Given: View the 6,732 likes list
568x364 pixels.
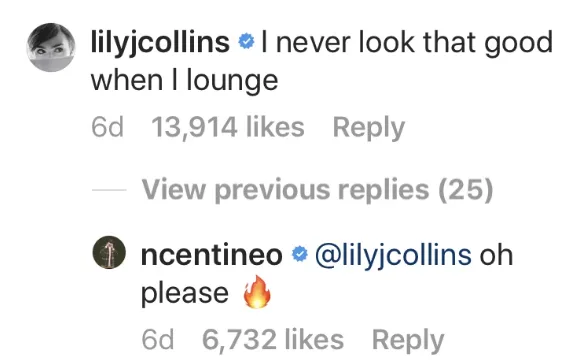Looking at the screenshot, I should click(273, 340).
